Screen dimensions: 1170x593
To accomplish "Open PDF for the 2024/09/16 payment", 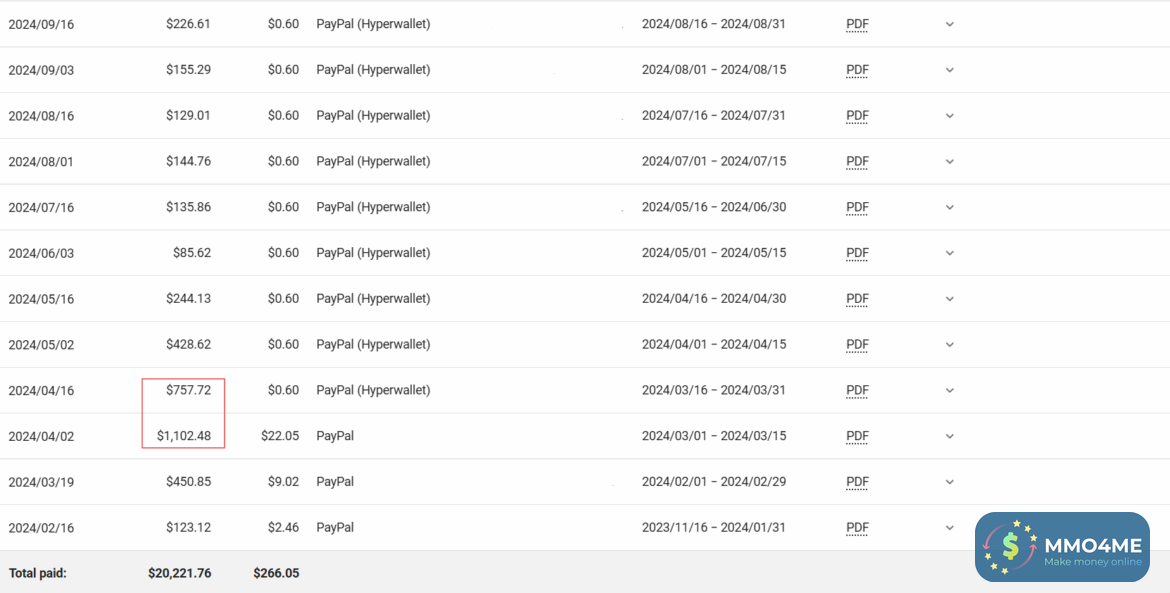I will pyautogui.click(x=857, y=24).
